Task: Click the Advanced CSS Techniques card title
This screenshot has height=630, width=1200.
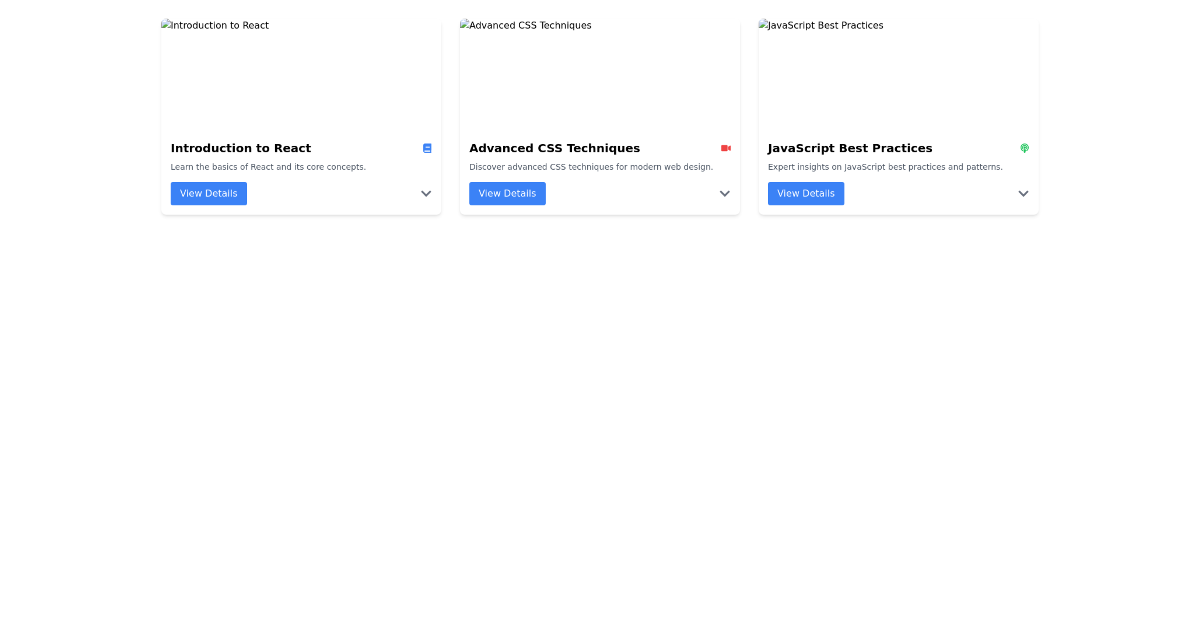Action: (x=555, y=148)
